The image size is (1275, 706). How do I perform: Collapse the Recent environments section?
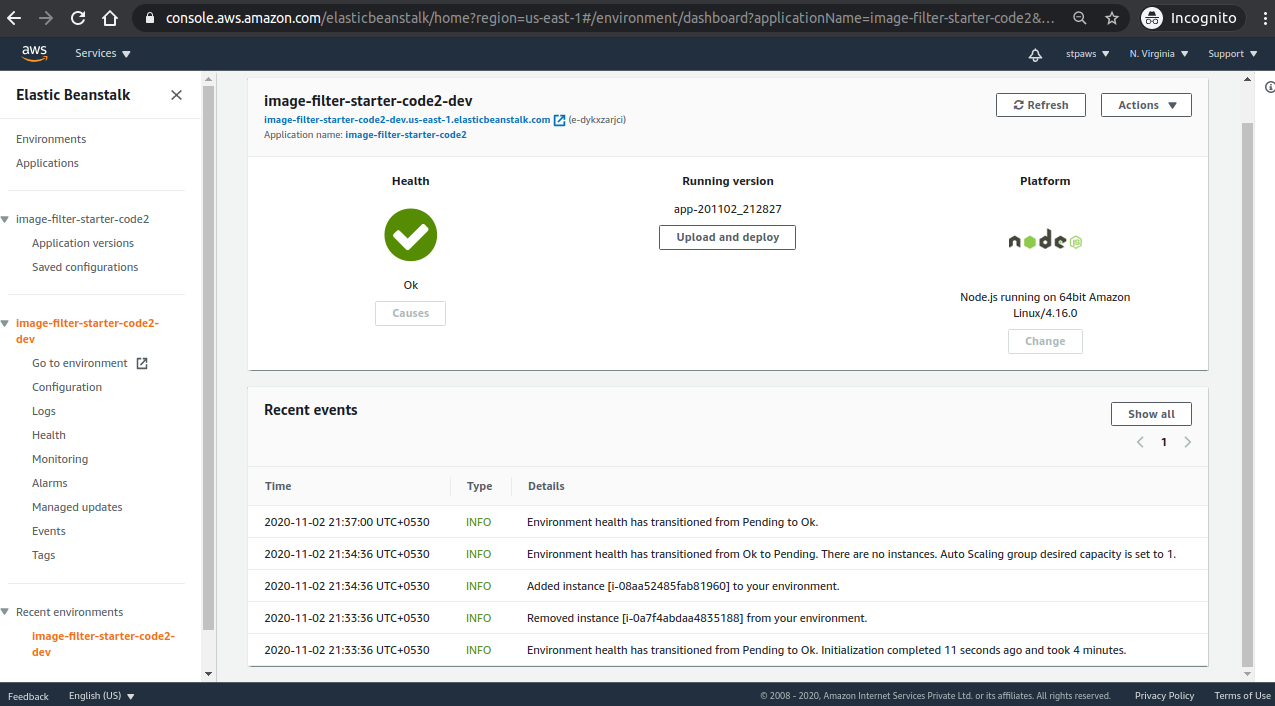(x=5, y=612)
